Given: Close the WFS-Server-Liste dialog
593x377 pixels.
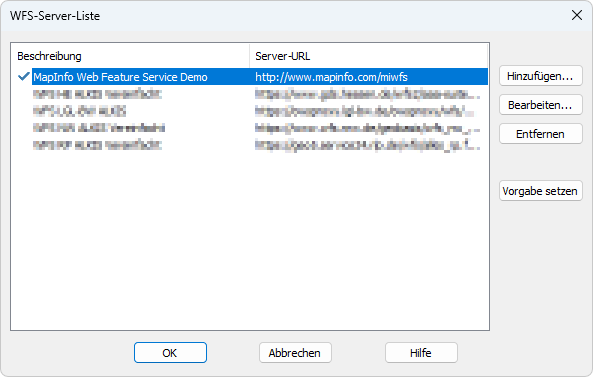Looking at the screenshot, I should point(577,15).
